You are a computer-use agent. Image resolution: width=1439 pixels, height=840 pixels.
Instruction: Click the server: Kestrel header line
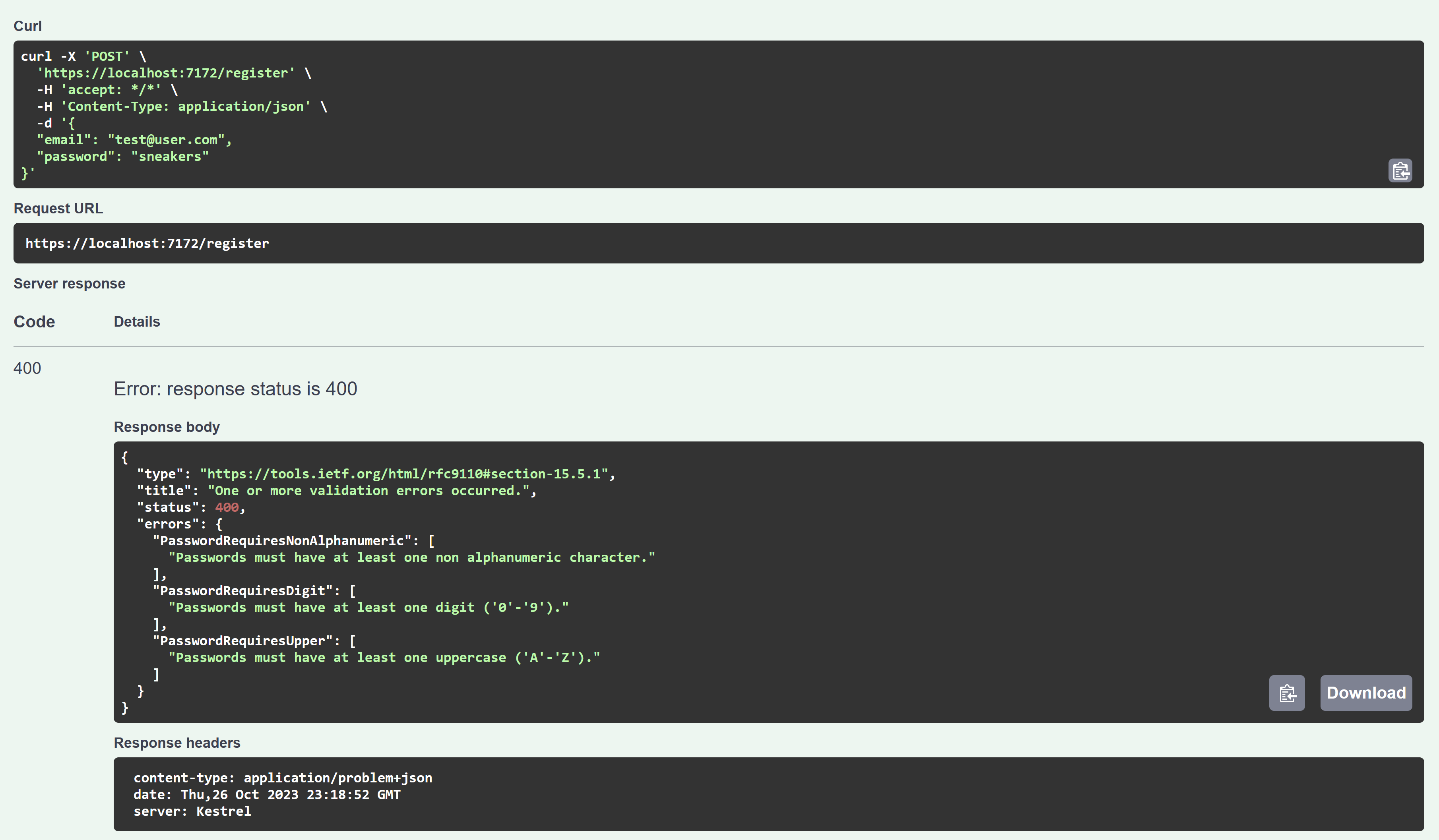click(x=192, y=811)
